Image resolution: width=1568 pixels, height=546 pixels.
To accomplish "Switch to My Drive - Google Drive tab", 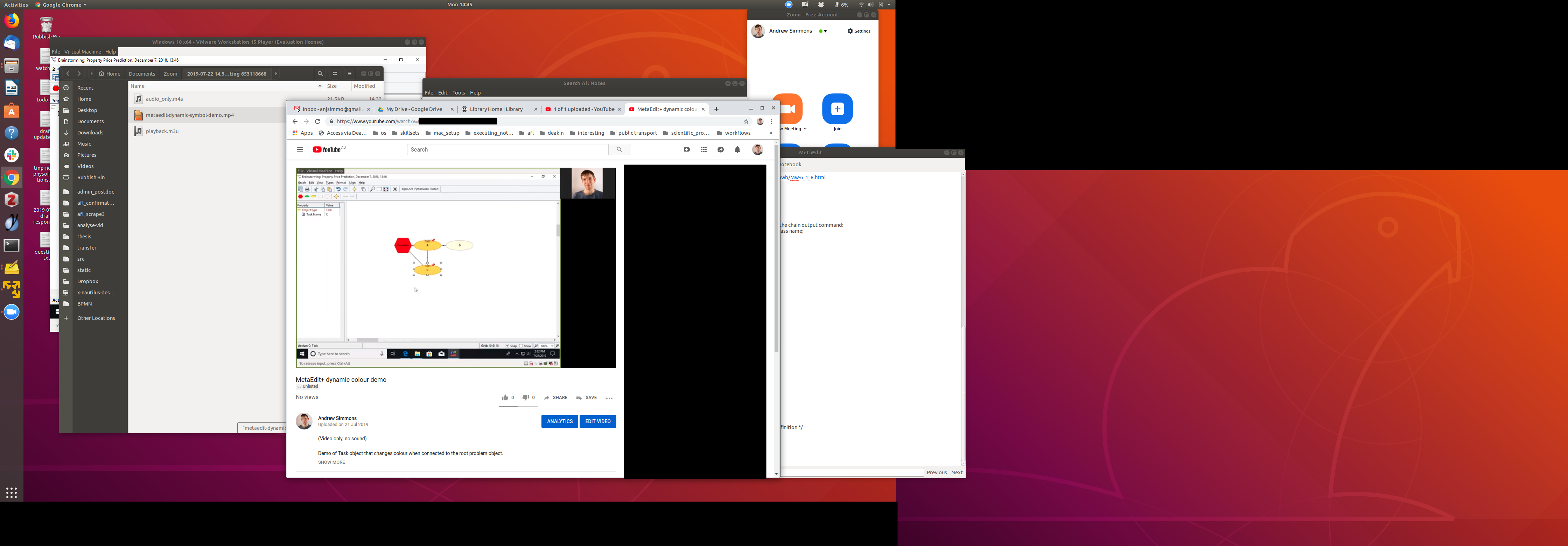I will (x=414, y=110).
